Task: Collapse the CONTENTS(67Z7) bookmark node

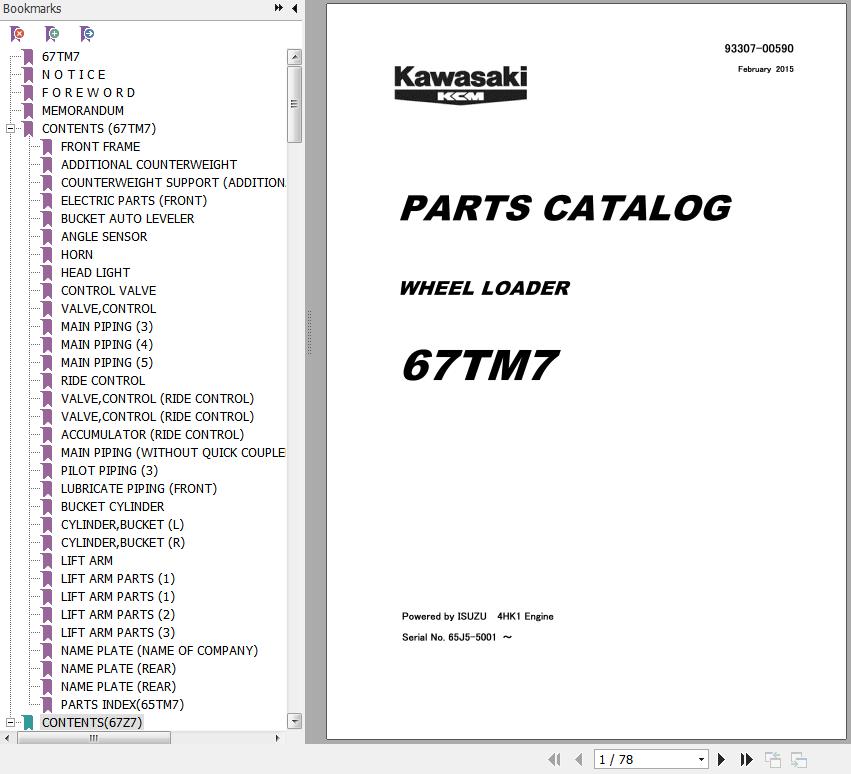Action: tap(10, 722)
